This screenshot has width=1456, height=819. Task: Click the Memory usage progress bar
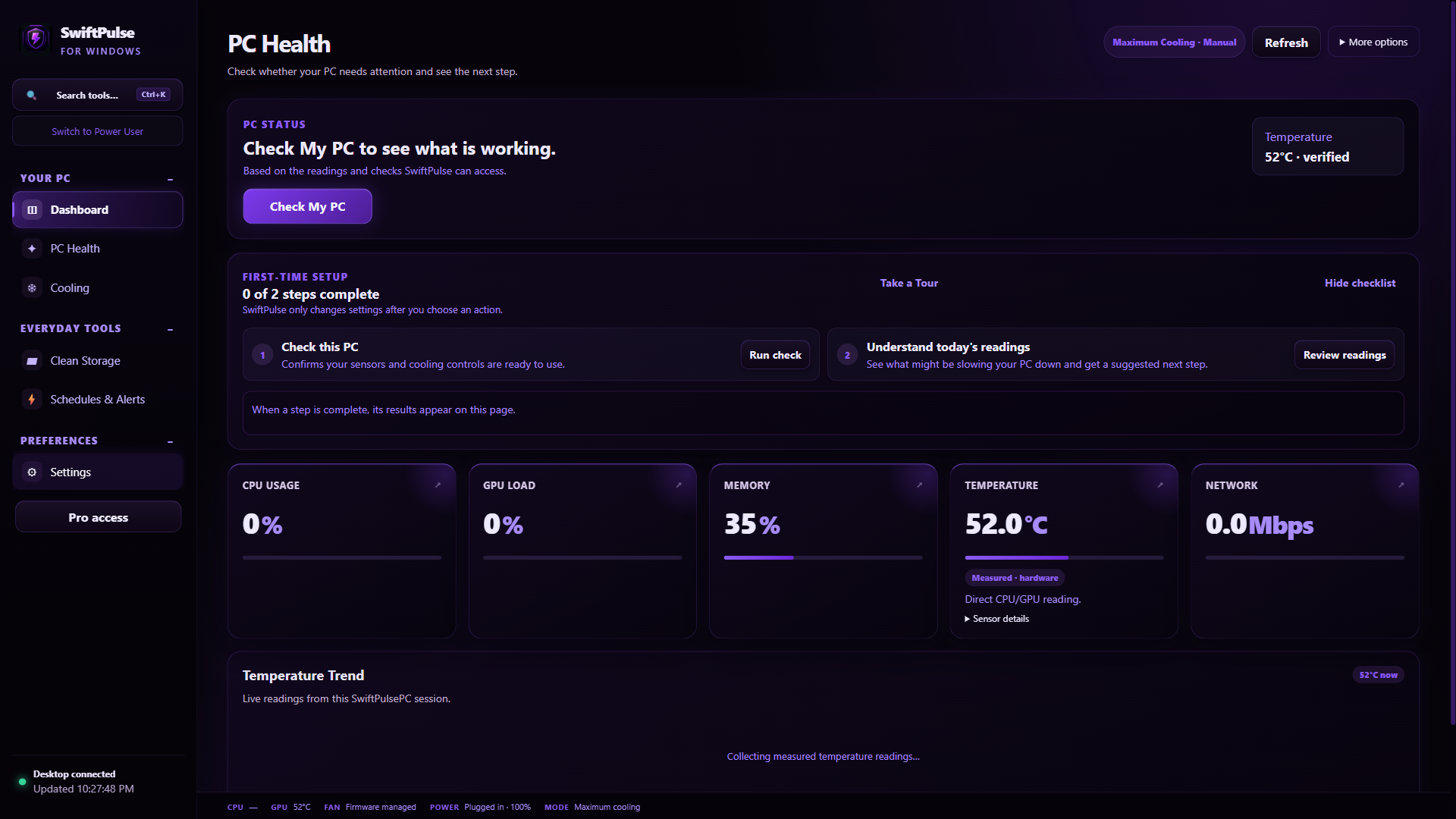pos(823,558)
